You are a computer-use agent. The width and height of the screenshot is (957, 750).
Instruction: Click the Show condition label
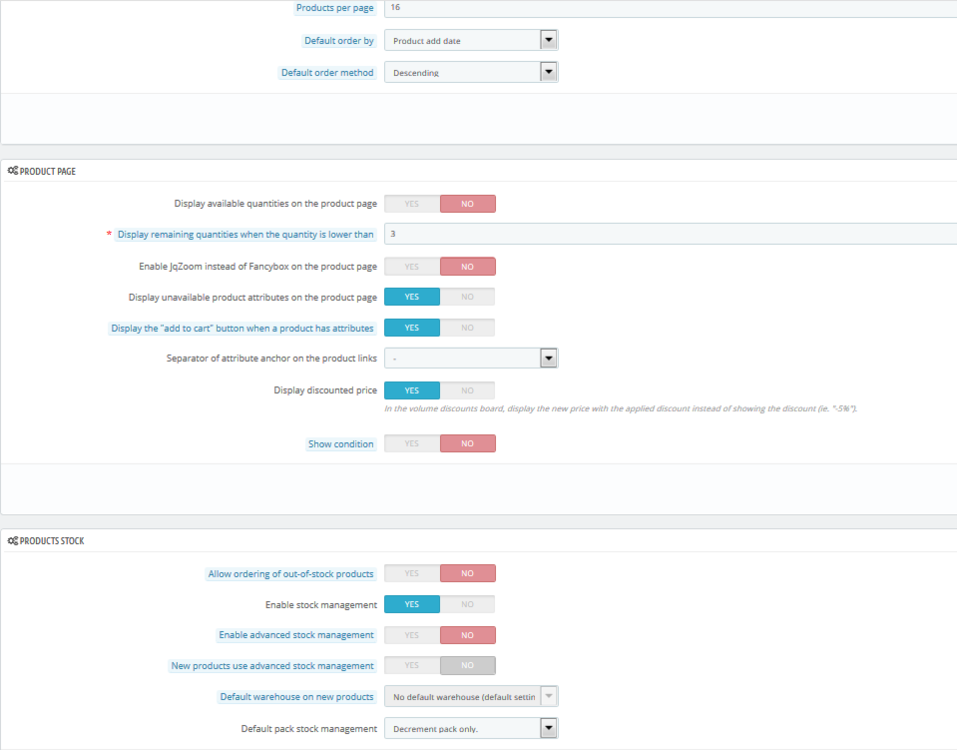[341, 444]
